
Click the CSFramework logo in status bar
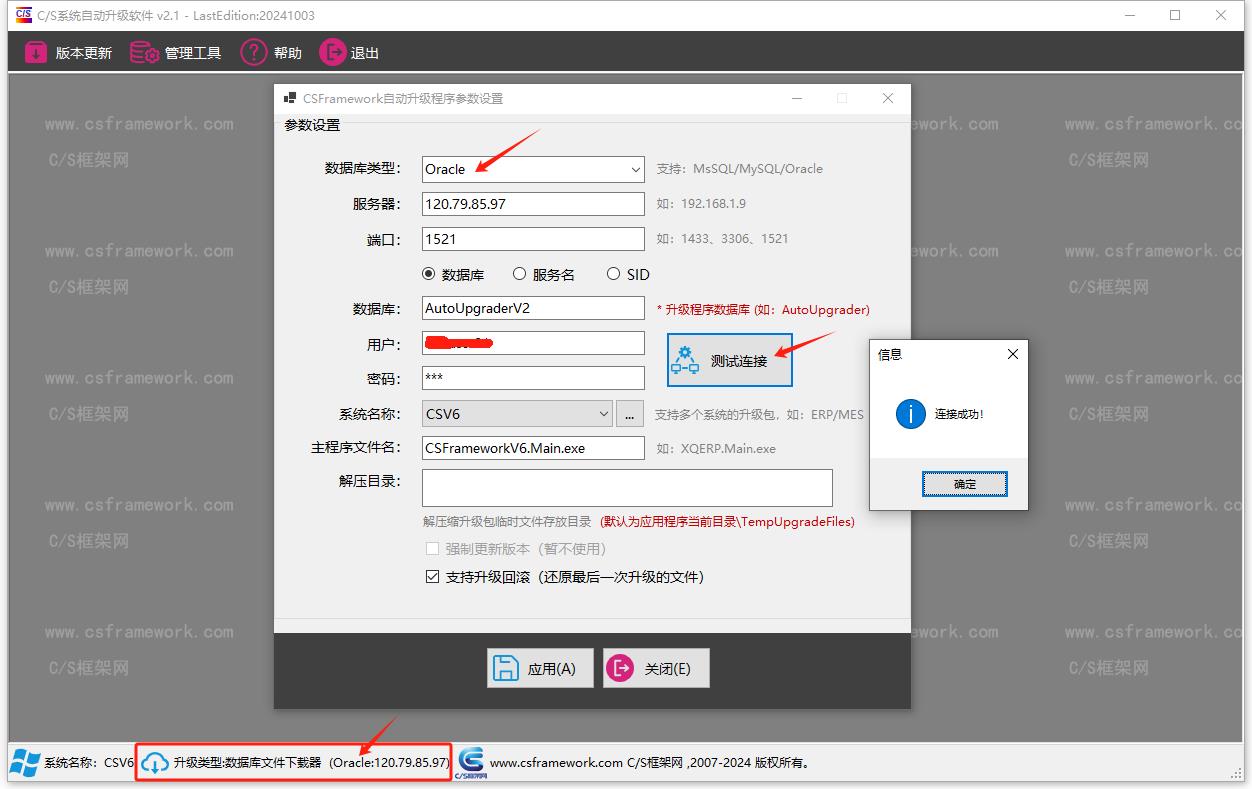click(470, 762)
